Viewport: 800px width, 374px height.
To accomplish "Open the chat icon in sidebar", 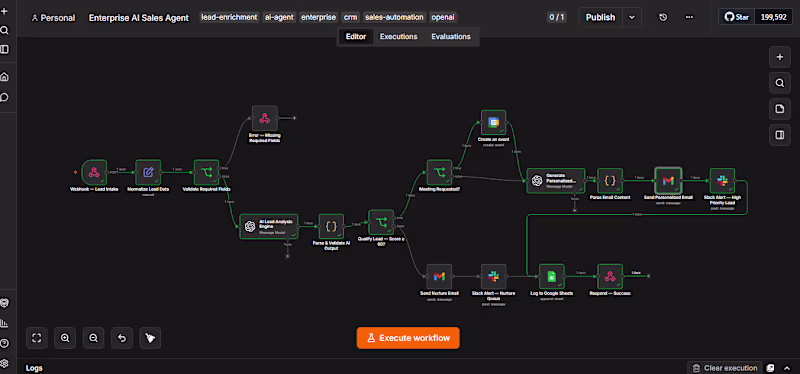I will point(5,97).
